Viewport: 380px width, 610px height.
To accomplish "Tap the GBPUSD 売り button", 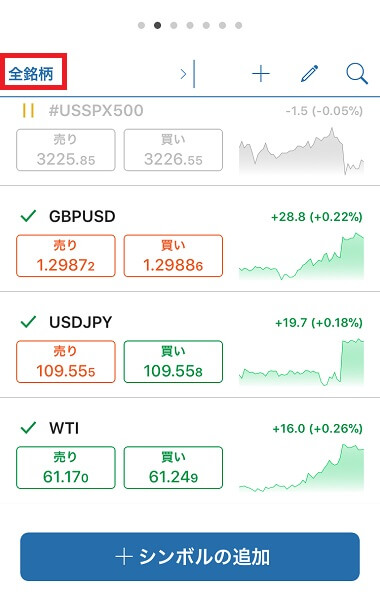I will [66, 256].
